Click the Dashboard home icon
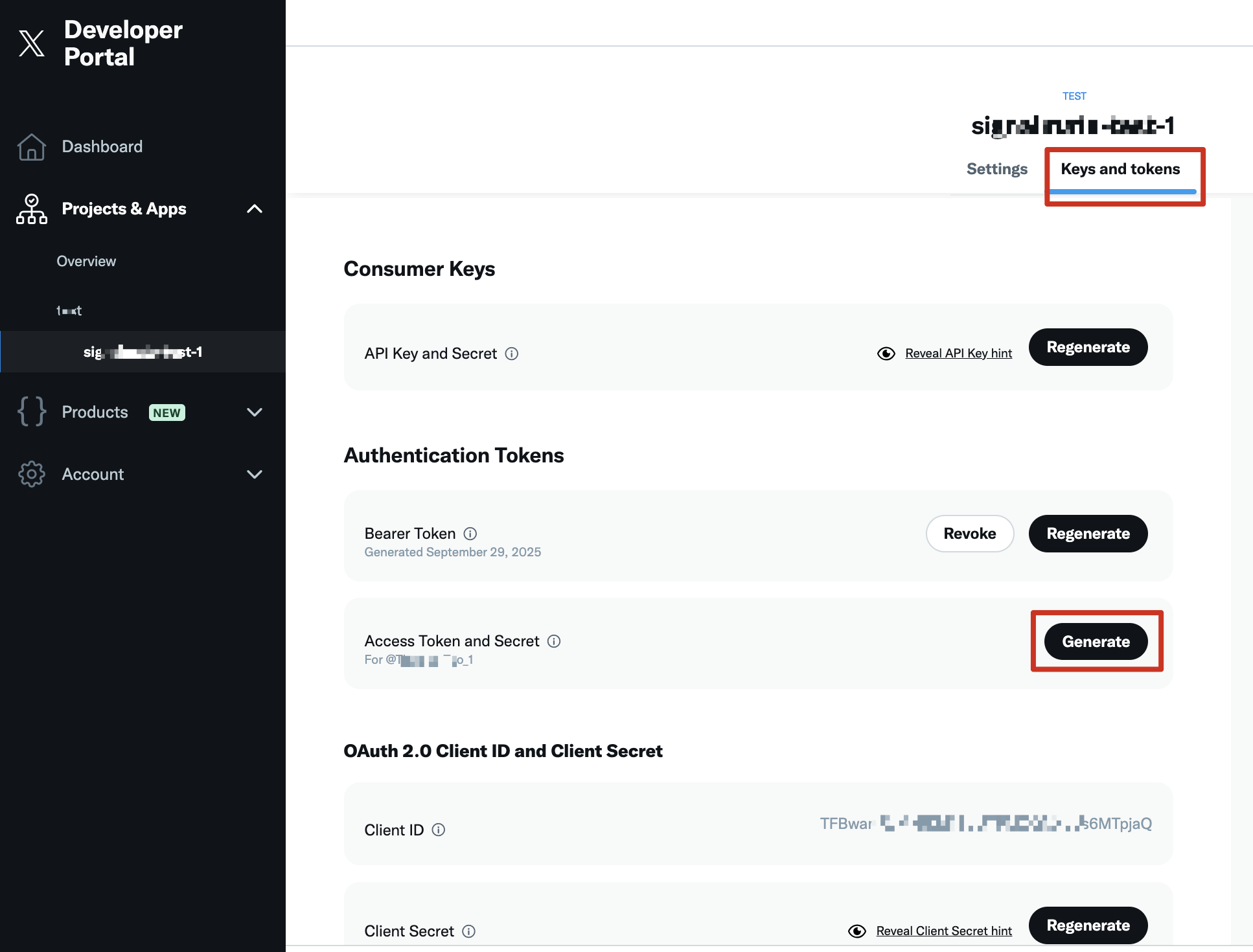This screenshot has height=952, width=1253. [31, 147]
